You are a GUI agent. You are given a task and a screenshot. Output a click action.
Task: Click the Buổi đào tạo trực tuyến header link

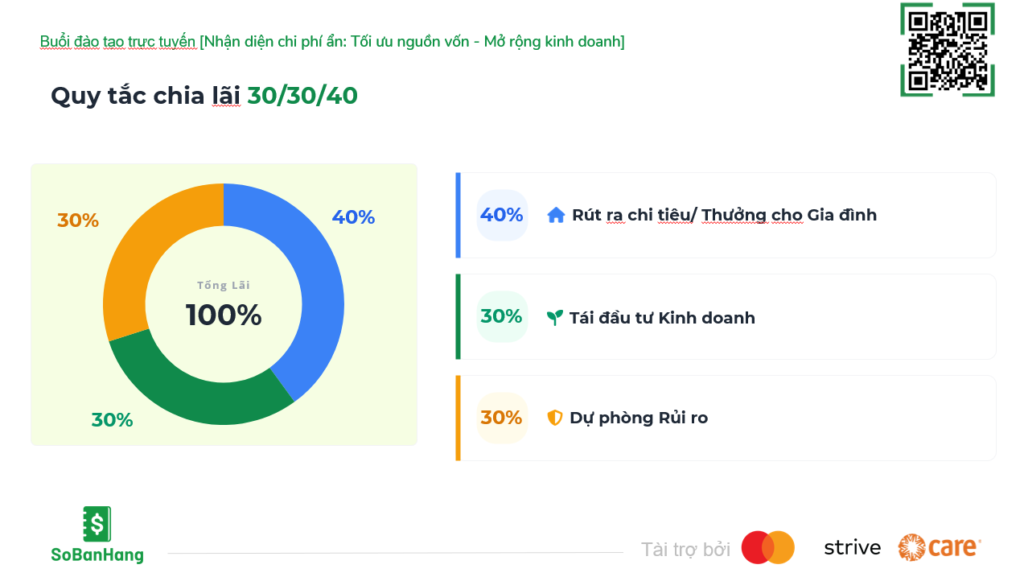[117, 41]
